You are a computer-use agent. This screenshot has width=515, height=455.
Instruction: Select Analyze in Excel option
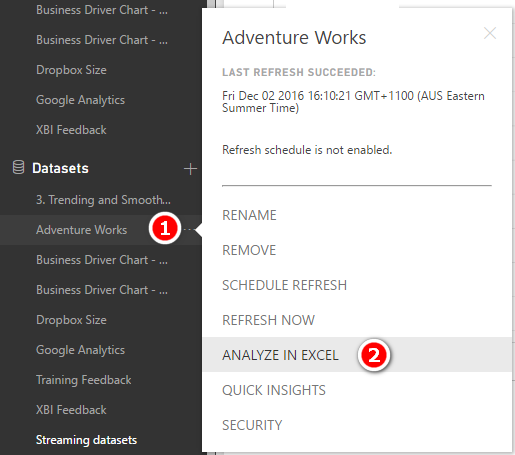pyautogui.click(x=280, y=355)
